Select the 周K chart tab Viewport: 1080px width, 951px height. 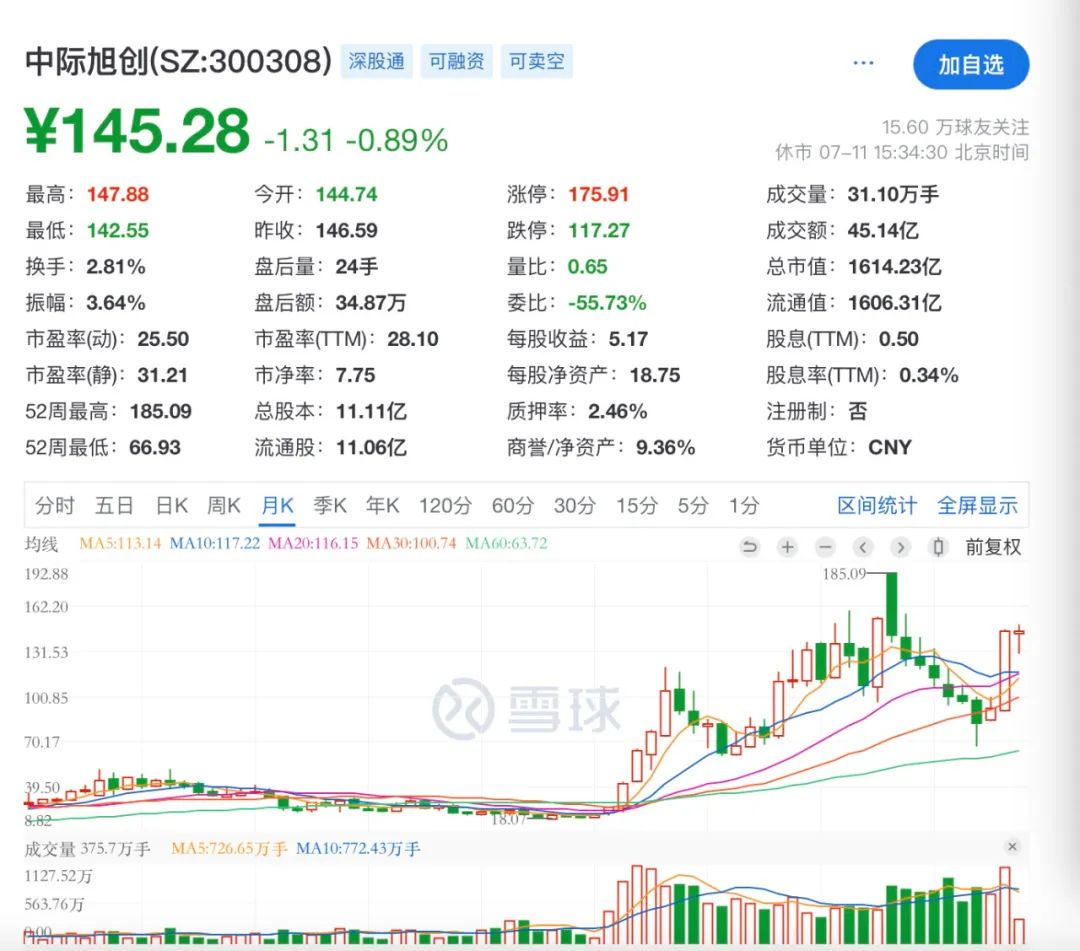(224, 505)
